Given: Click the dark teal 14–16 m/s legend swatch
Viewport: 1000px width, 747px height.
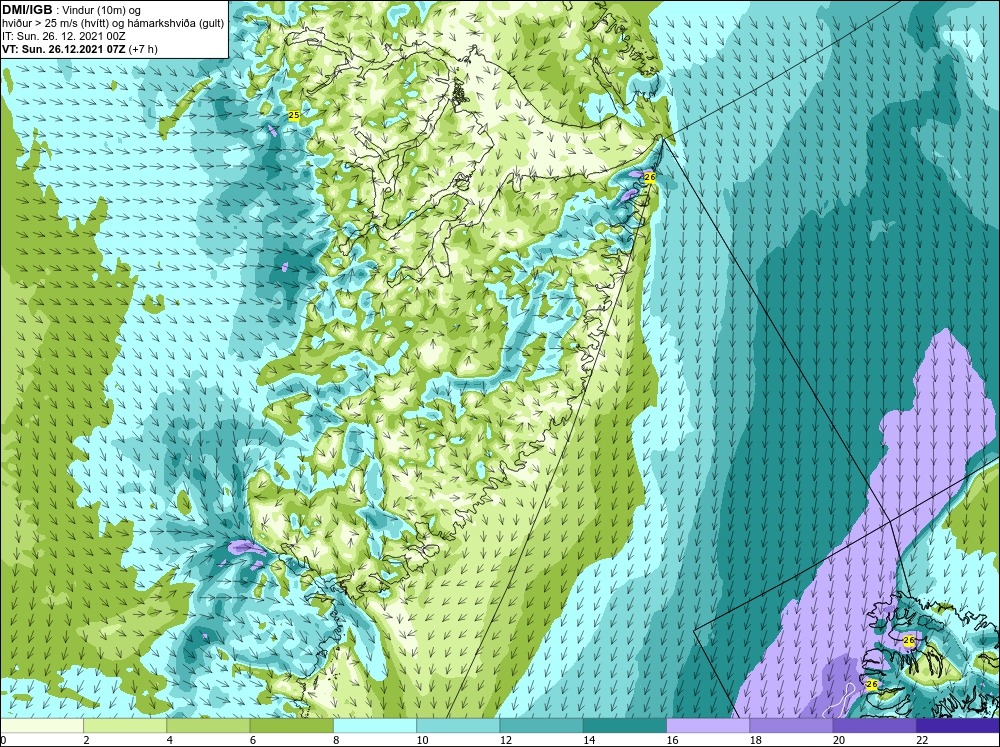Looking at the screenshot, I should (625, 725).
